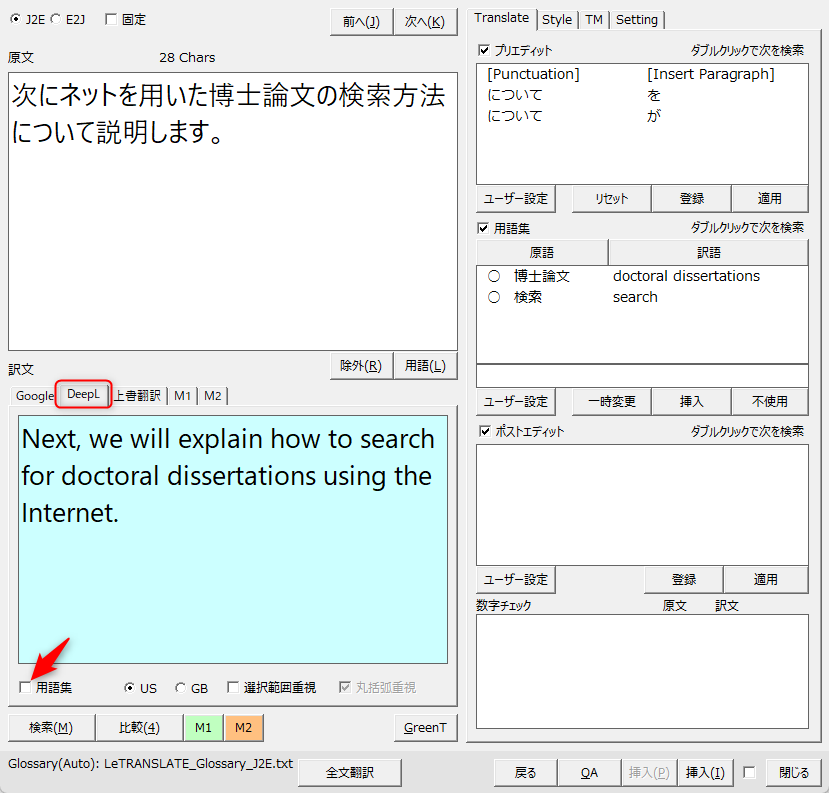Select the 博士論文 glossary entry radio
Image resolution: width=829 pixels, height=793 pixels.
pos(494,277)
